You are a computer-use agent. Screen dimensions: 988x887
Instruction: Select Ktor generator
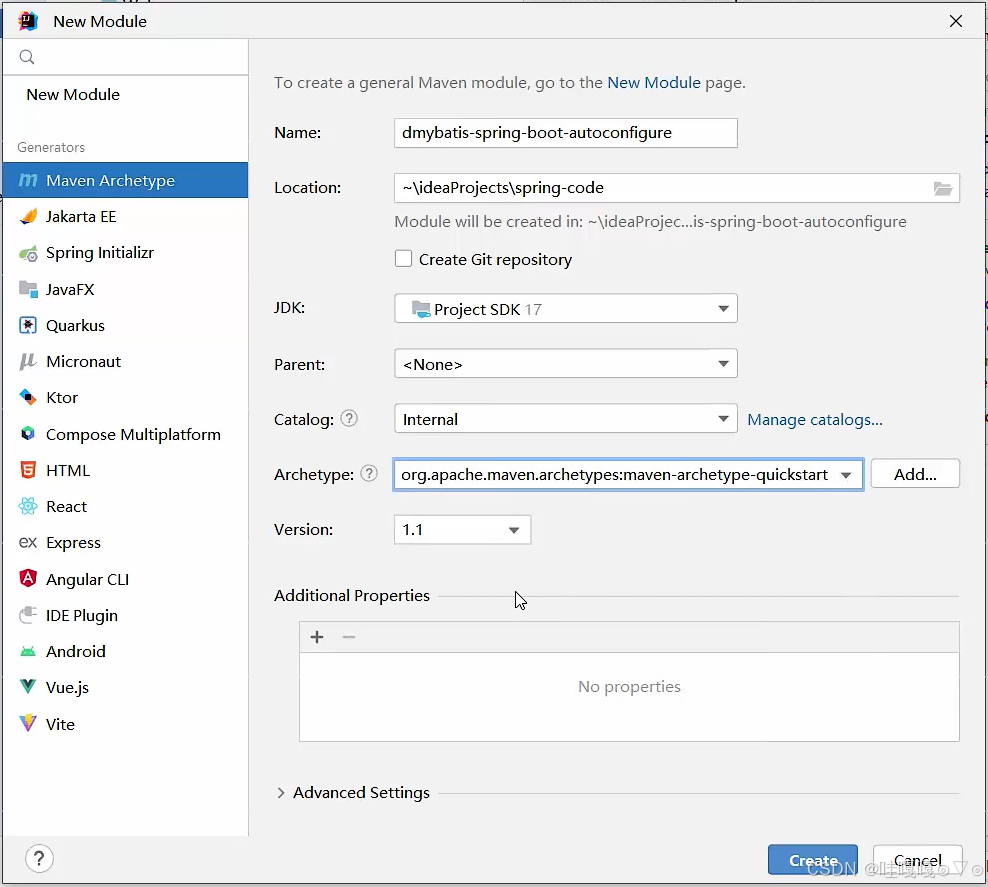point(125,398)
